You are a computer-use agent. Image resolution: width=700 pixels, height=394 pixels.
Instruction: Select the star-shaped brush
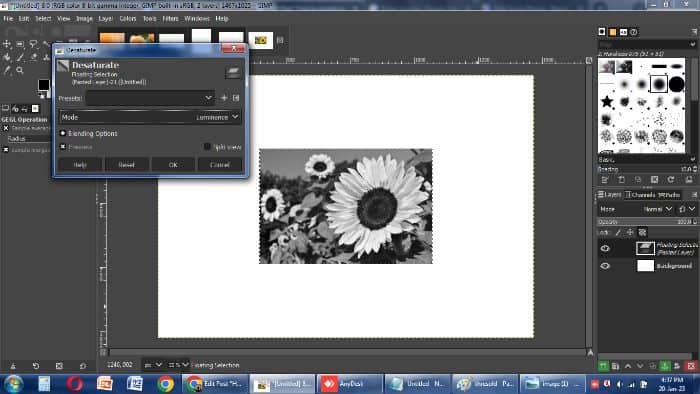(x=607, y=101)
